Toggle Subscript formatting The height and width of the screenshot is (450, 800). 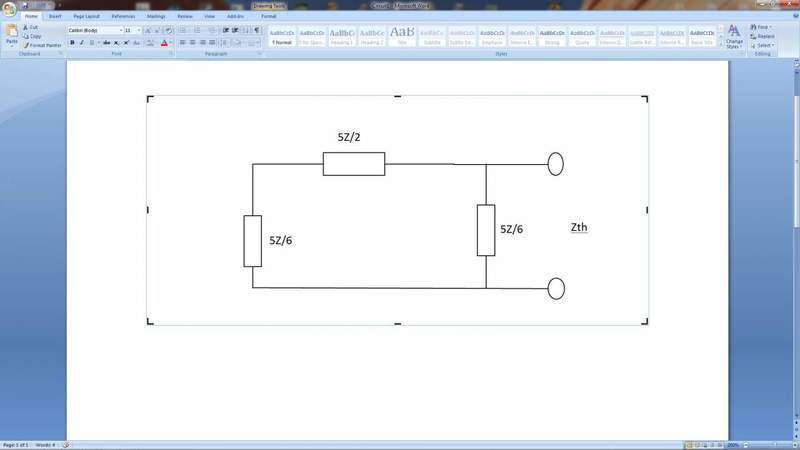pos(116,43)
